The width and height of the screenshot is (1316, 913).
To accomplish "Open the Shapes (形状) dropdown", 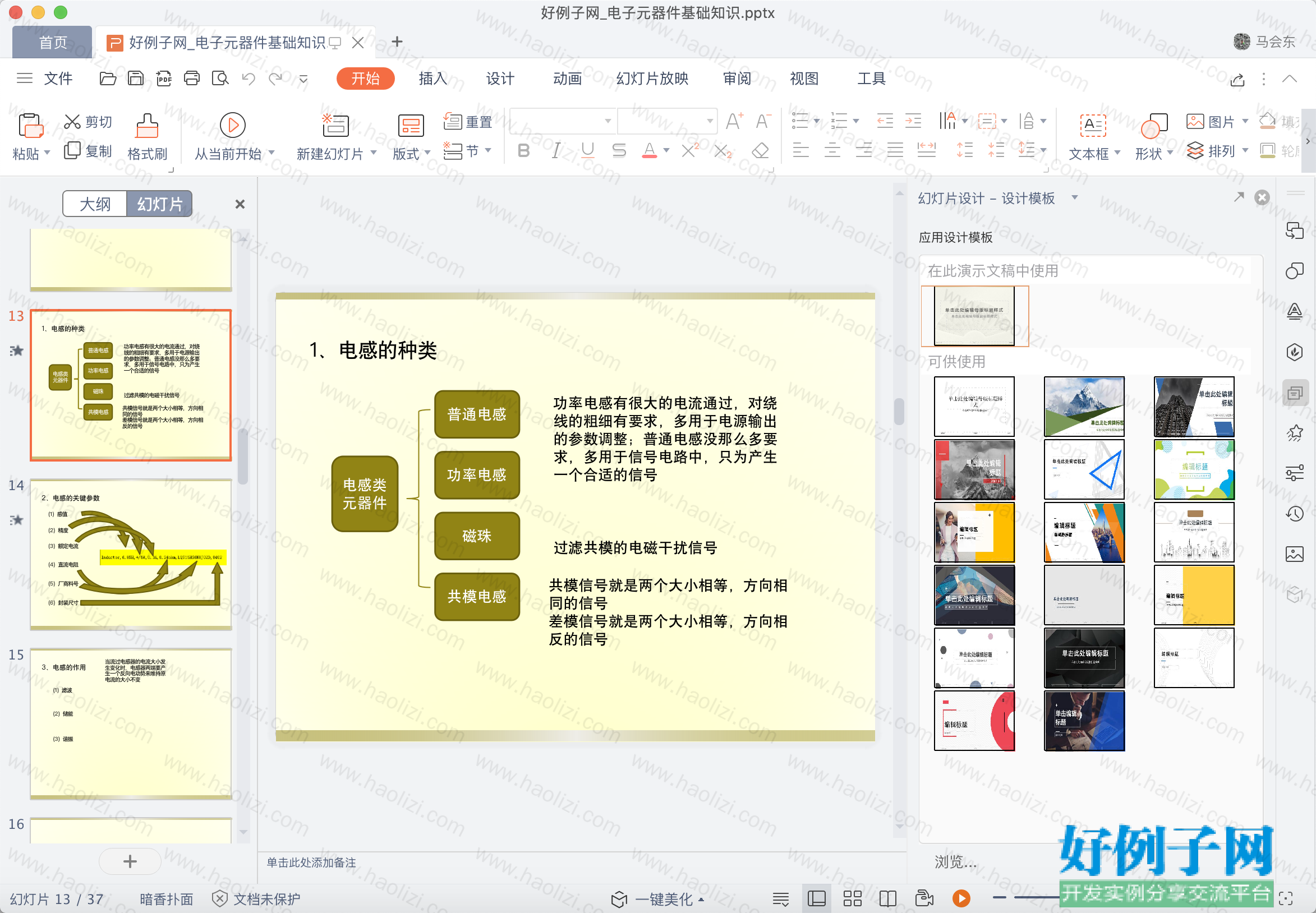I will [1170, 153].
